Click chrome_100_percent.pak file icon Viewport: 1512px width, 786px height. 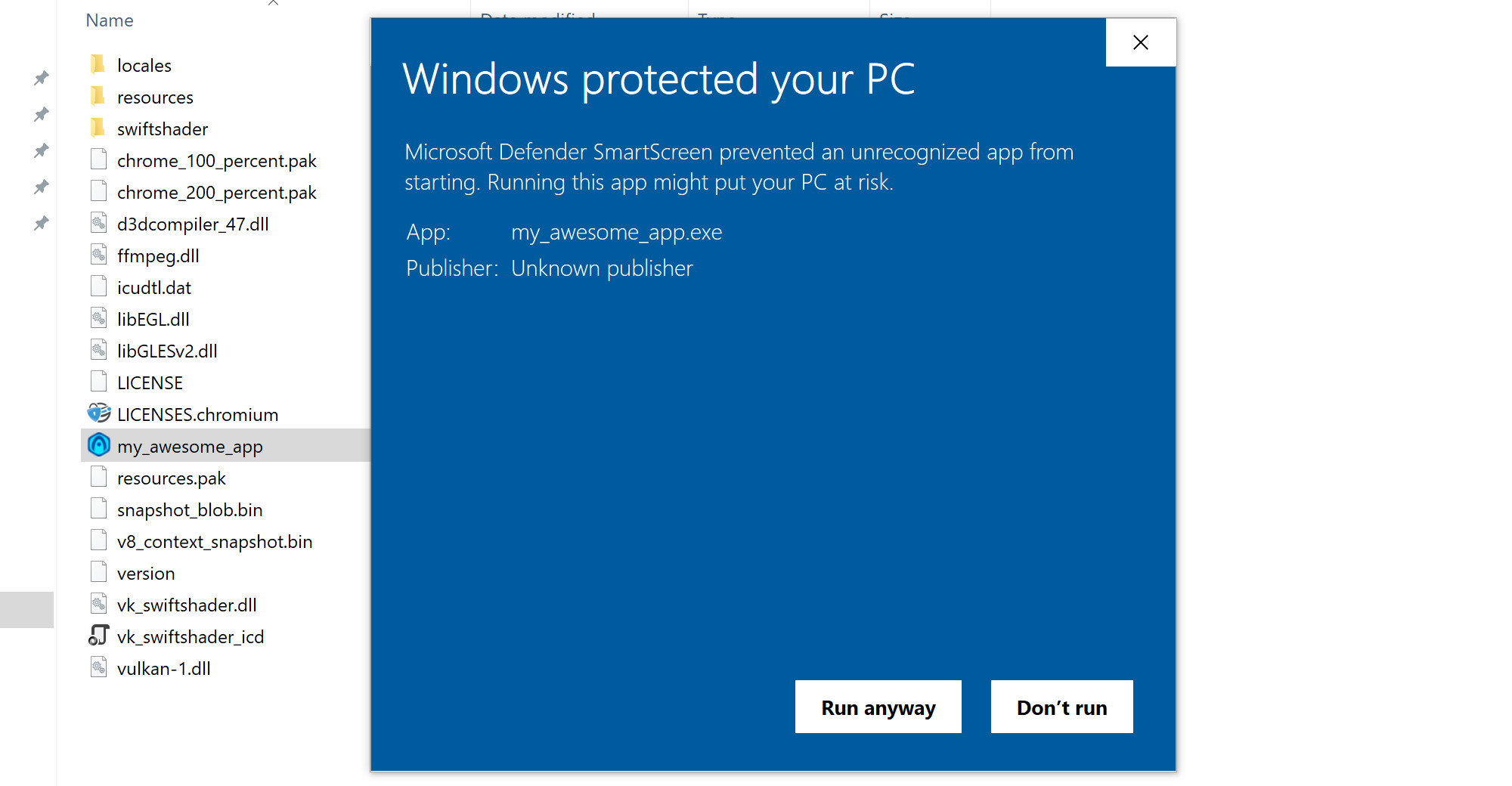click(x=98, y=160)
